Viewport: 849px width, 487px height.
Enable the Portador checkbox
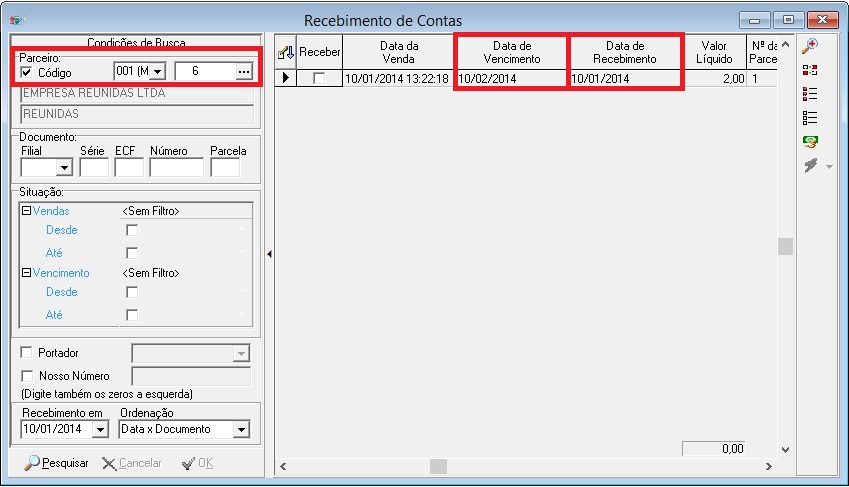click(27, 353)
